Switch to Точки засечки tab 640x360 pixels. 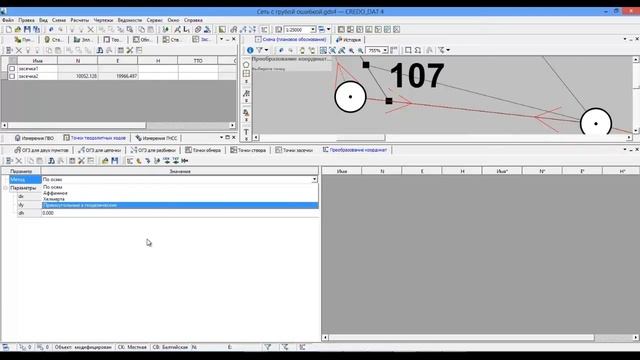[294, 150]
